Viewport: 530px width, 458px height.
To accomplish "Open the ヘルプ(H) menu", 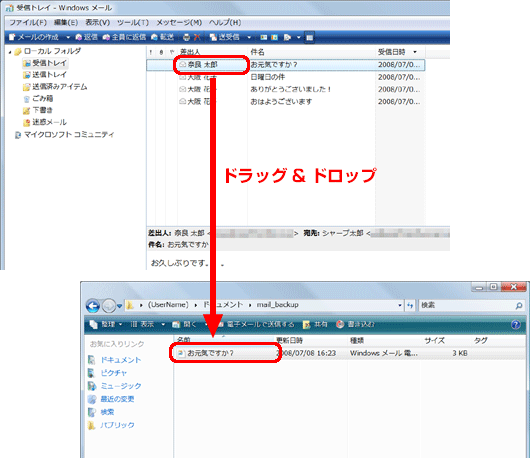I will click(225, 23).
